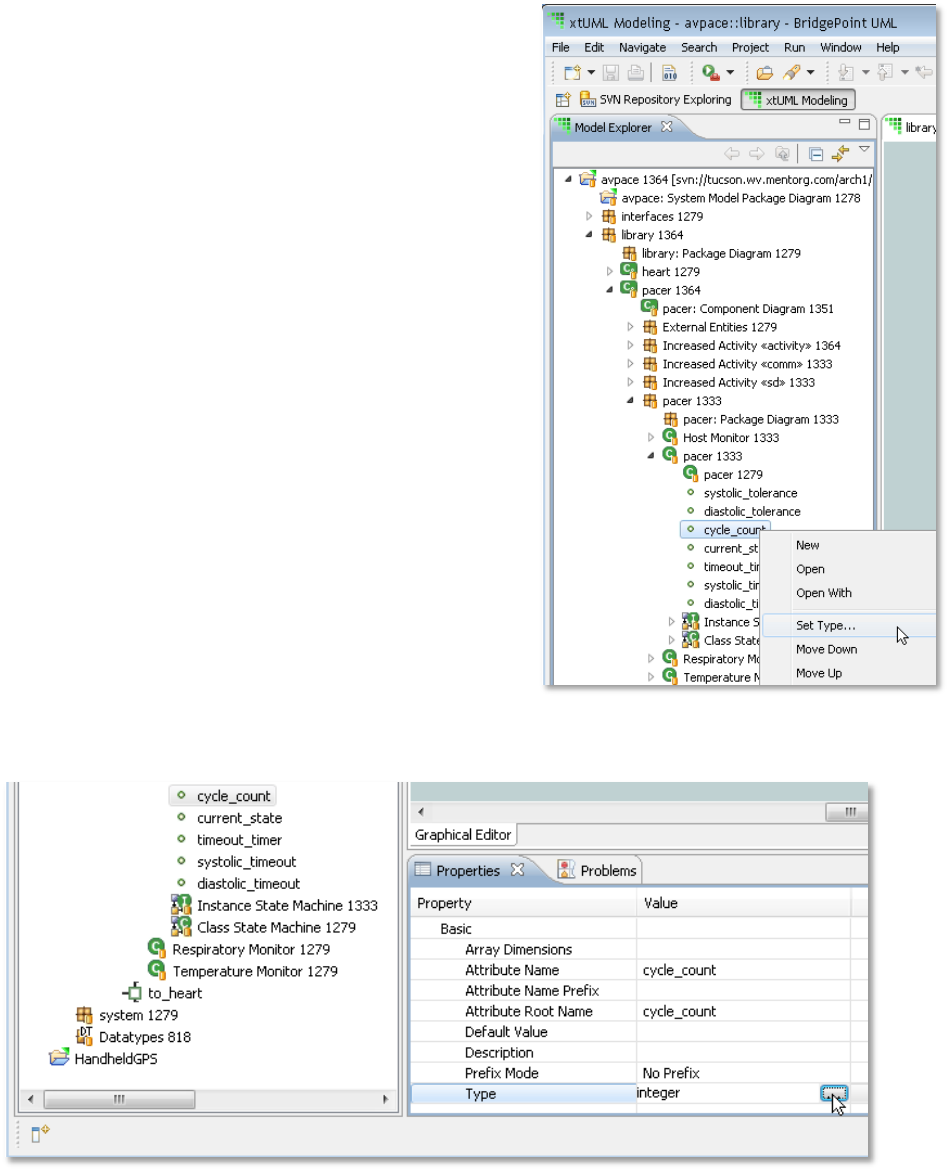Expand Increased Activity «comm» 1333
This screenshot has height=1170, width=948.
tap(630, 364)
